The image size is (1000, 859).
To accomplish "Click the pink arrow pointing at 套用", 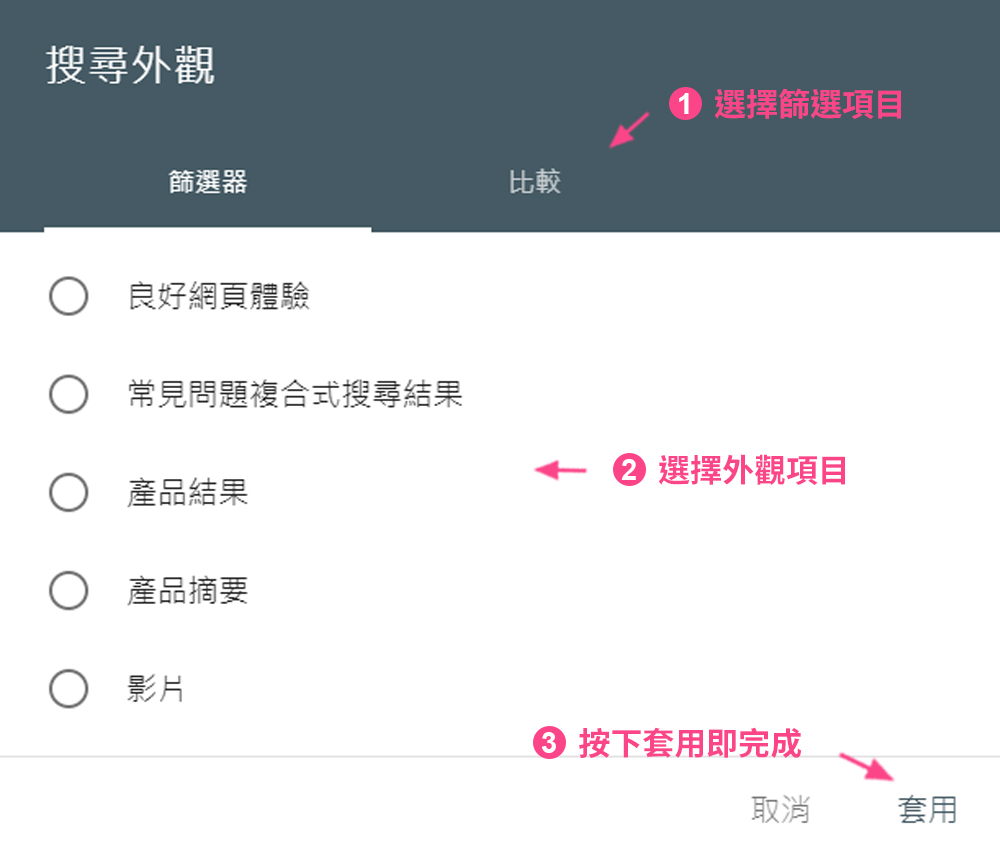I will point(867,767).
